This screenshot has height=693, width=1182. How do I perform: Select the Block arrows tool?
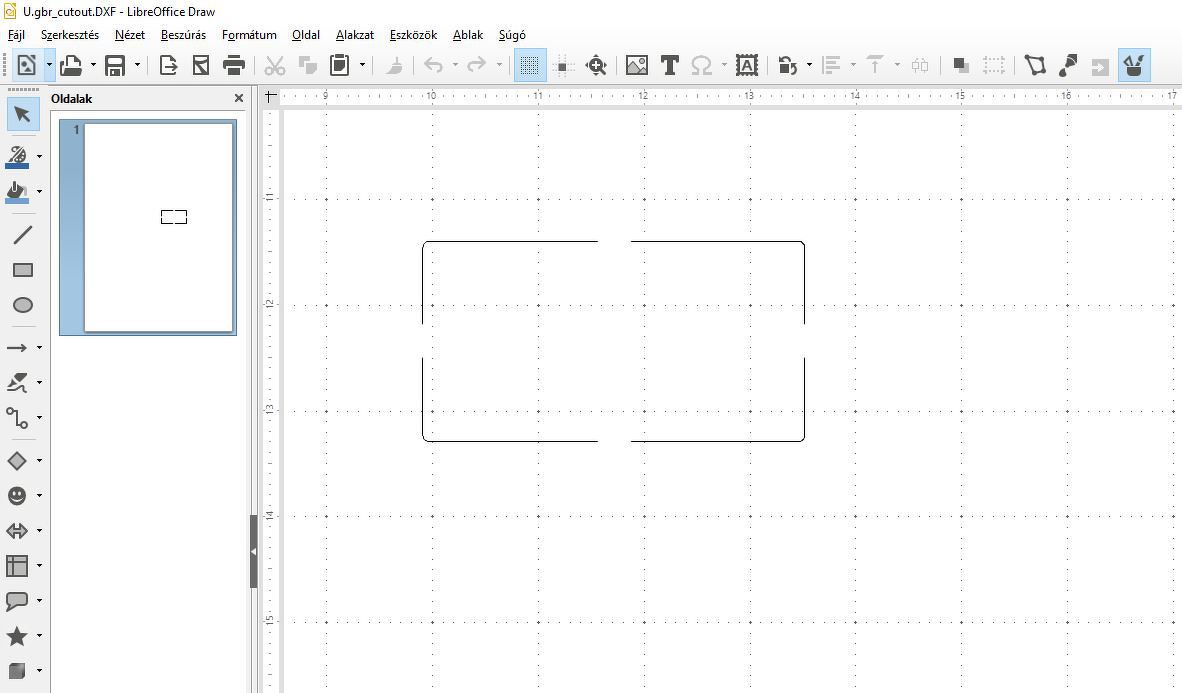click(18, 531)
